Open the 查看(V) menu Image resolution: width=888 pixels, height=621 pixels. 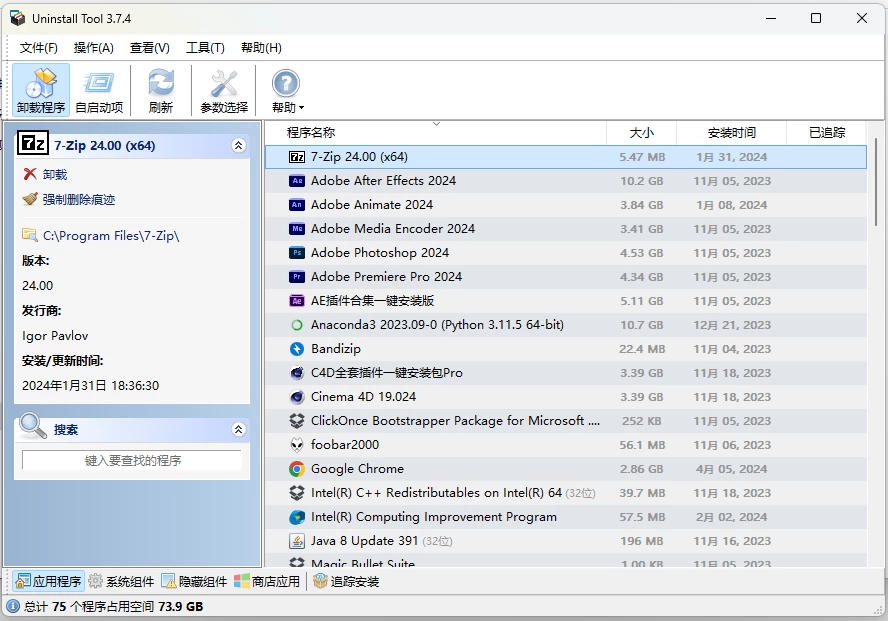(147, 47)
